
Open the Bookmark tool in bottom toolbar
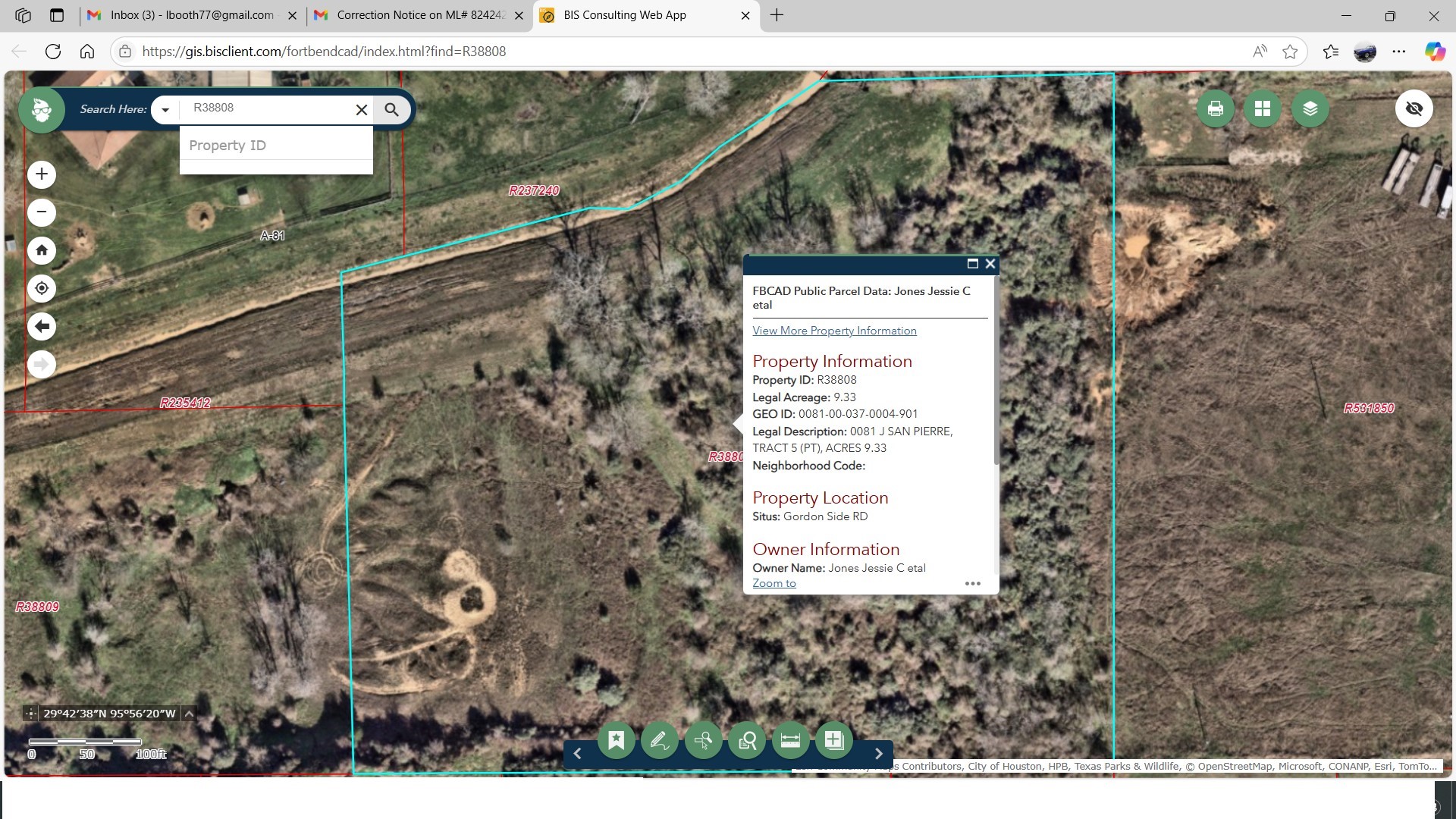[x=616, y=740]
